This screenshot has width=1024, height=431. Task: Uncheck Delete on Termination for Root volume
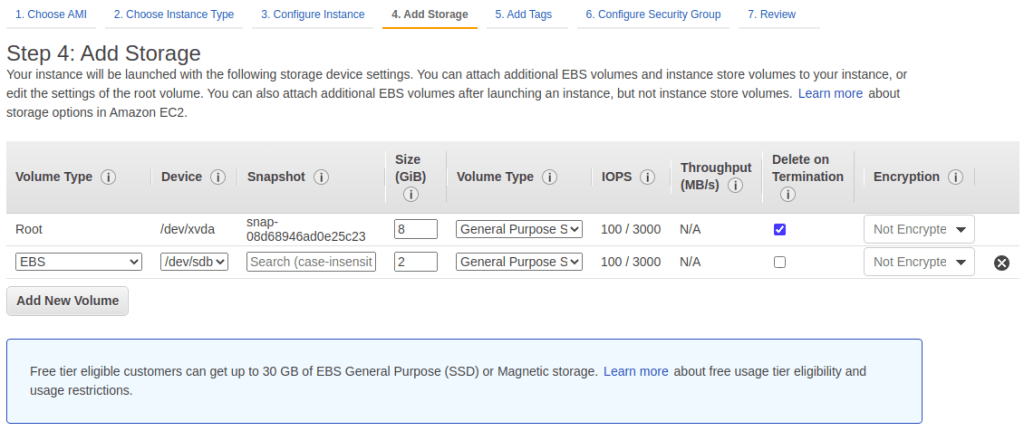click(x=780, y=229)
